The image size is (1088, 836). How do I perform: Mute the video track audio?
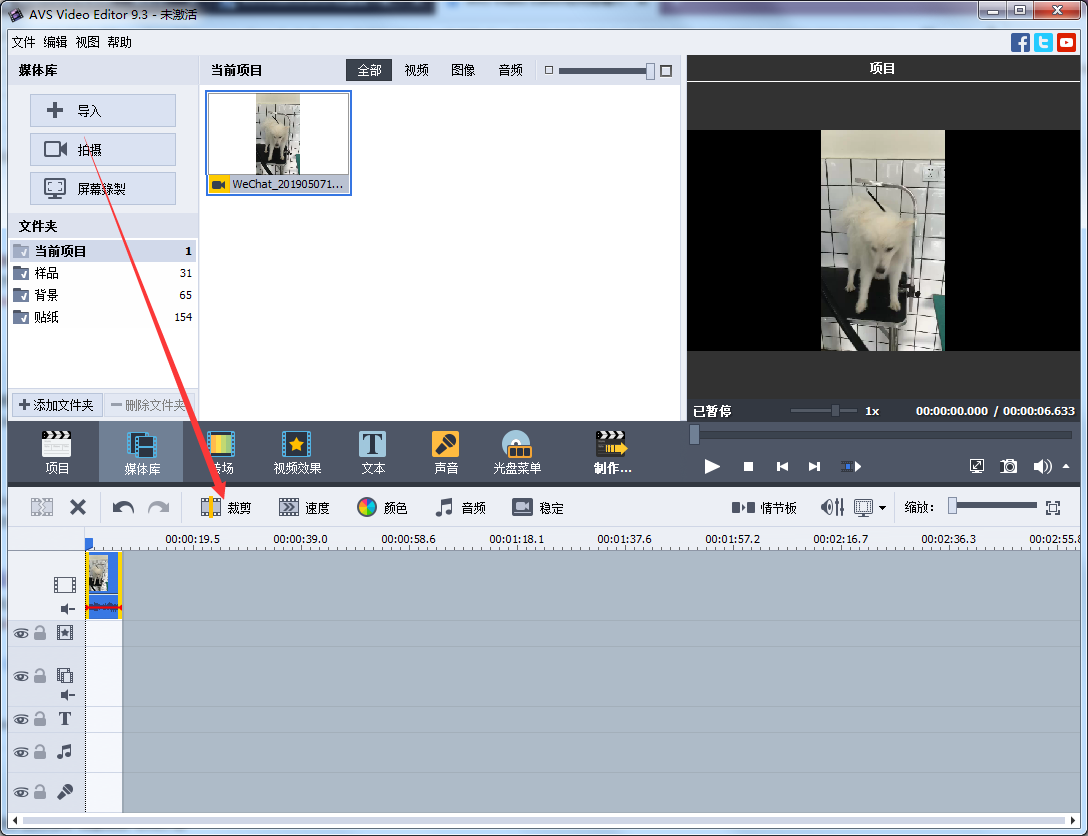tap(66, 608)
